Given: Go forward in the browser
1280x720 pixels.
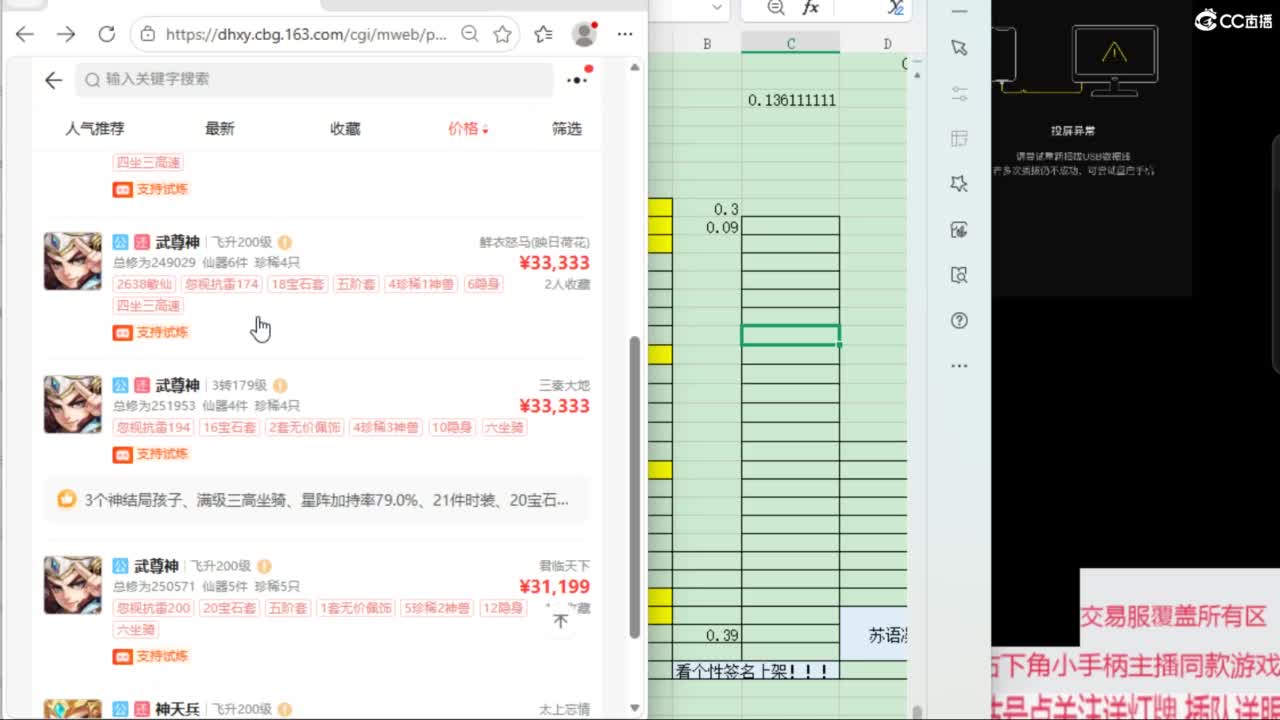Looking at the screenshot, I should pos(66,34).
